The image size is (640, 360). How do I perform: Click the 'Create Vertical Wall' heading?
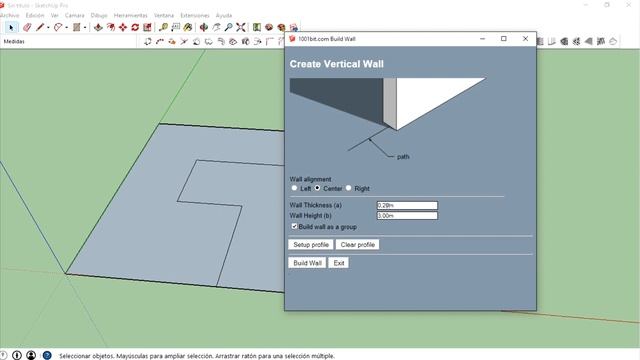337,64
